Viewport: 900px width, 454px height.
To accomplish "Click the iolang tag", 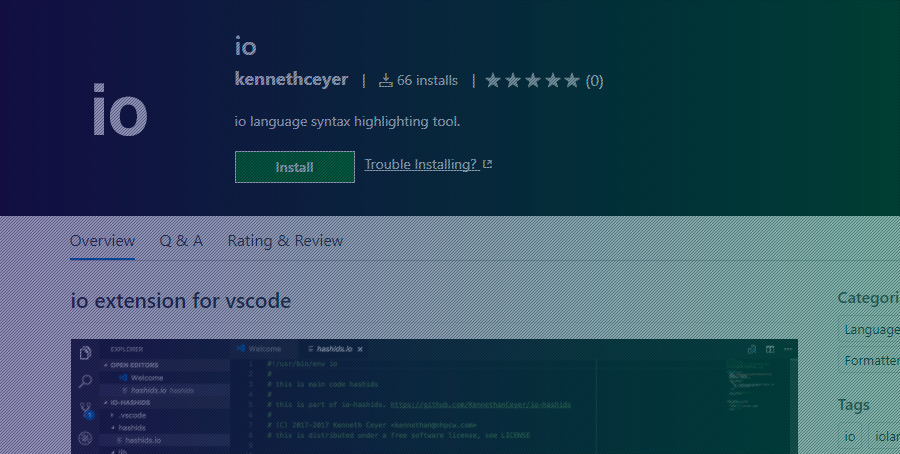I will tap(886, 437).
